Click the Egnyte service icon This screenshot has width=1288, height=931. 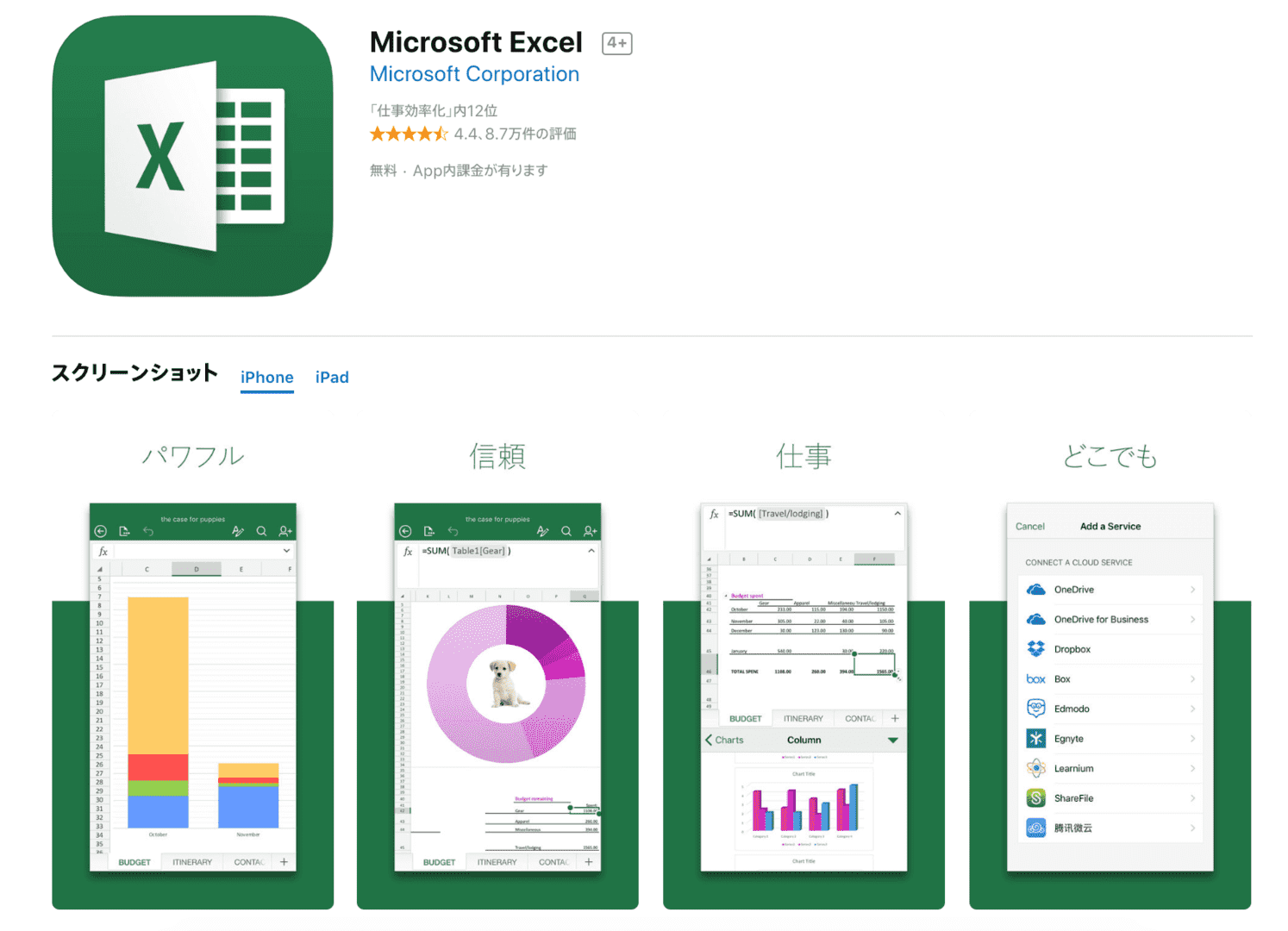pyautogui.click(x=1036, y=739)
